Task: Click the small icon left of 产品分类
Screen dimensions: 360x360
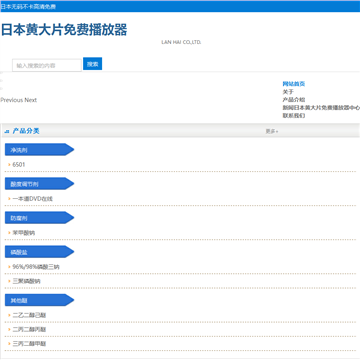Action: tap(7, 132)
